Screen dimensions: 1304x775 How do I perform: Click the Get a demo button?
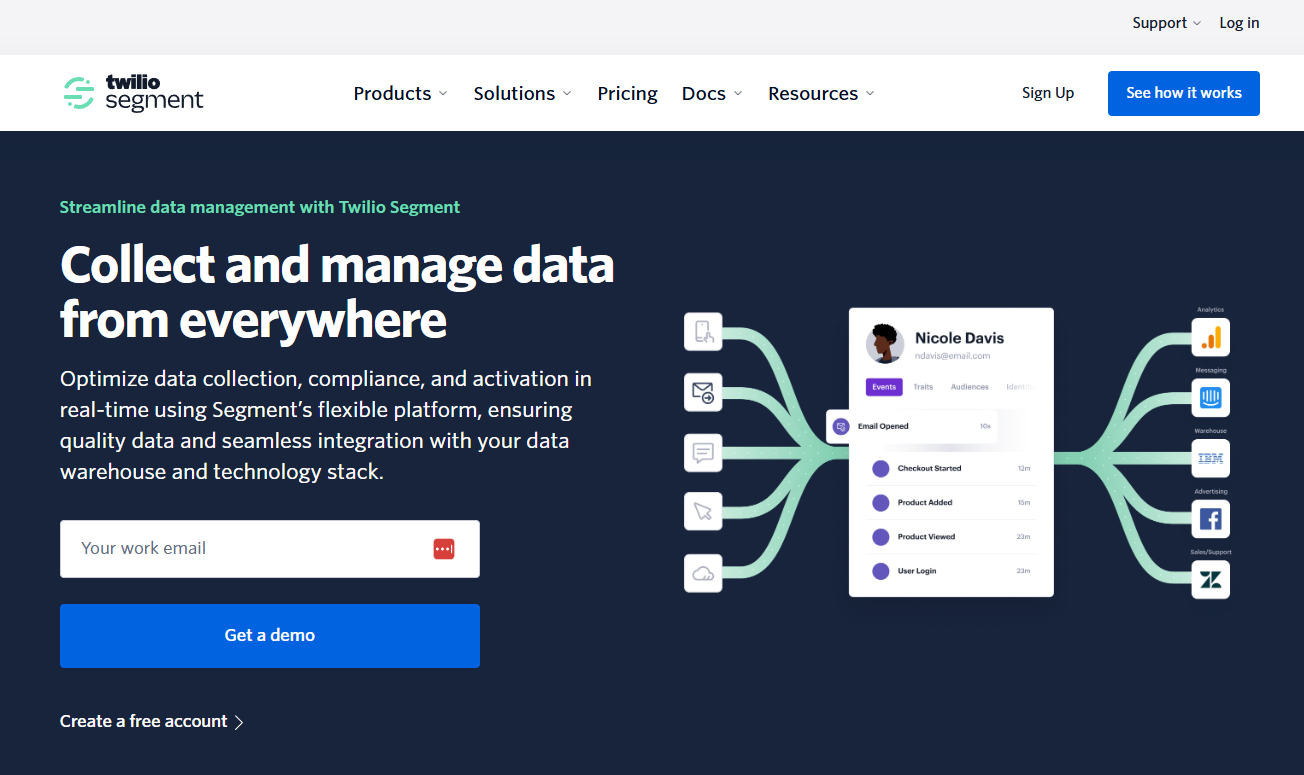pyautogui.click(x=270, y=636)
